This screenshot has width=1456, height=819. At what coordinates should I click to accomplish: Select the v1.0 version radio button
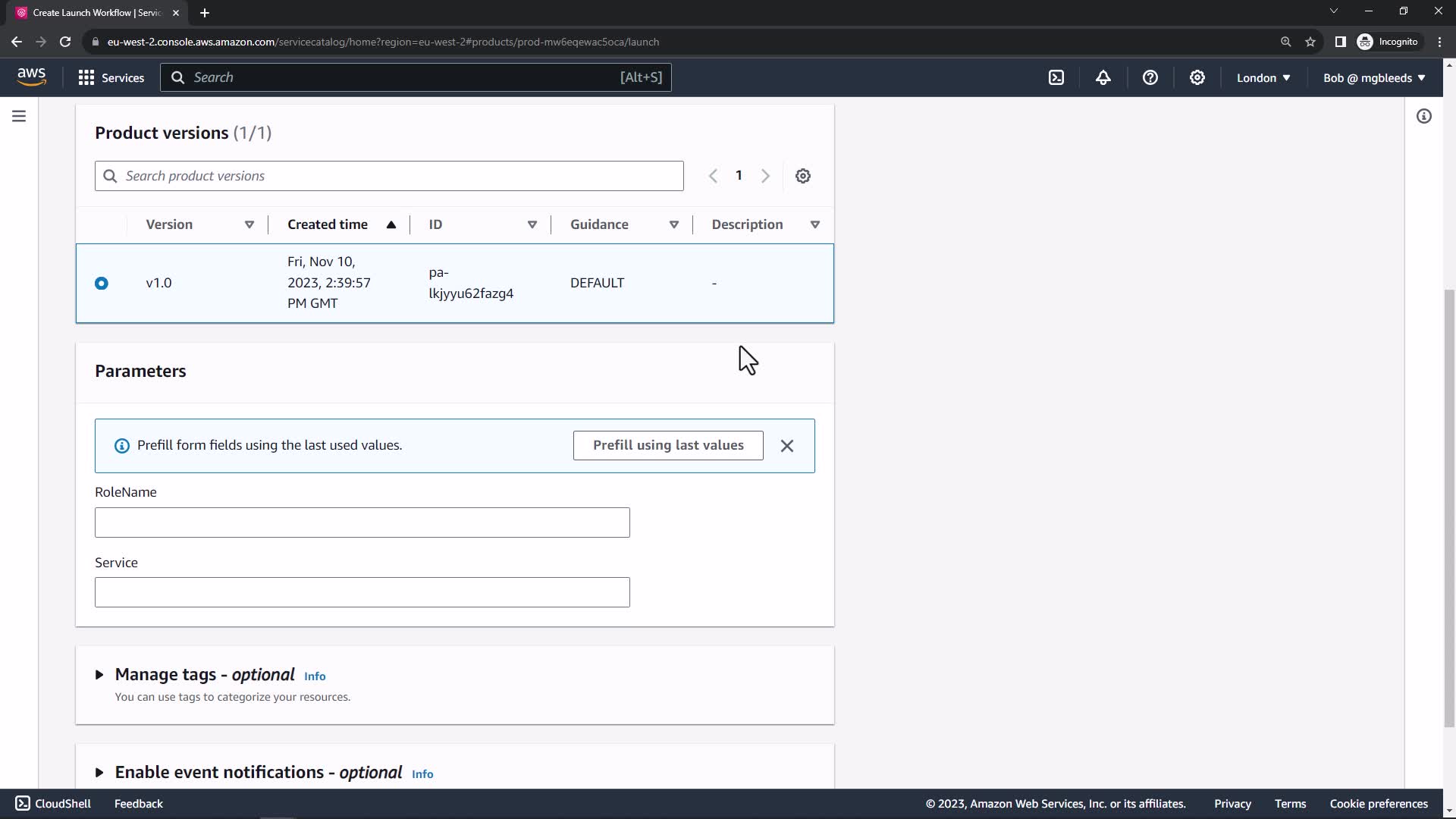[x=102, y=284]
